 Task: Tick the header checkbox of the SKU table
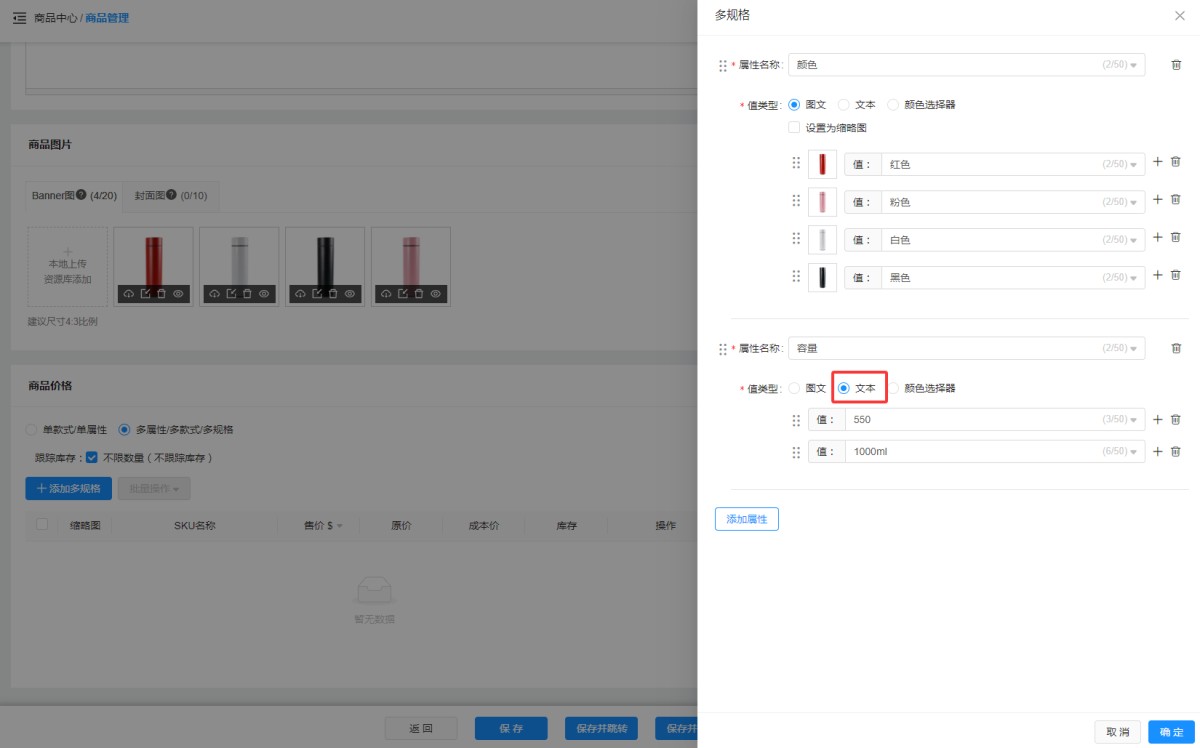pyautogui.click(x=41, y=524)
